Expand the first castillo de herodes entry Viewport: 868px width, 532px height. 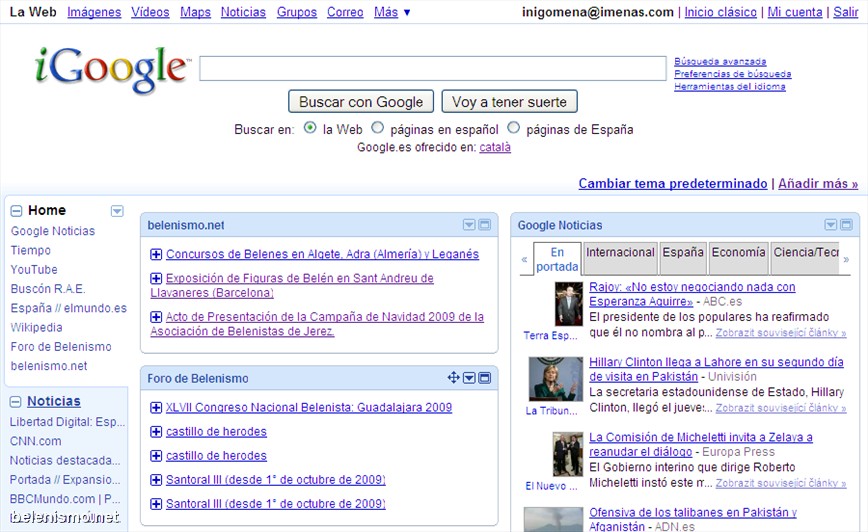pos(156,432)
